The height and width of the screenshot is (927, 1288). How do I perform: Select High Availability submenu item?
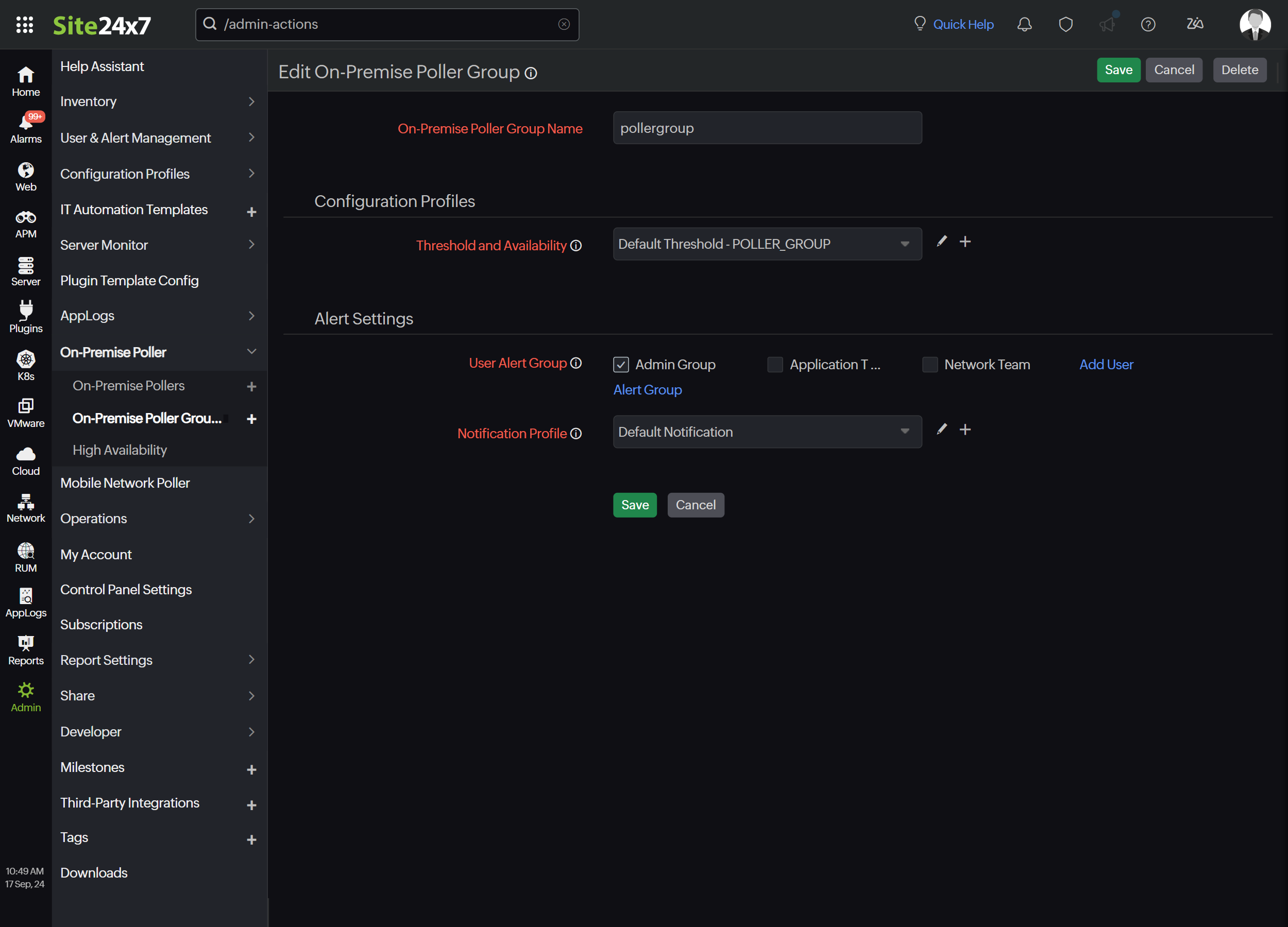click(120, 450)
